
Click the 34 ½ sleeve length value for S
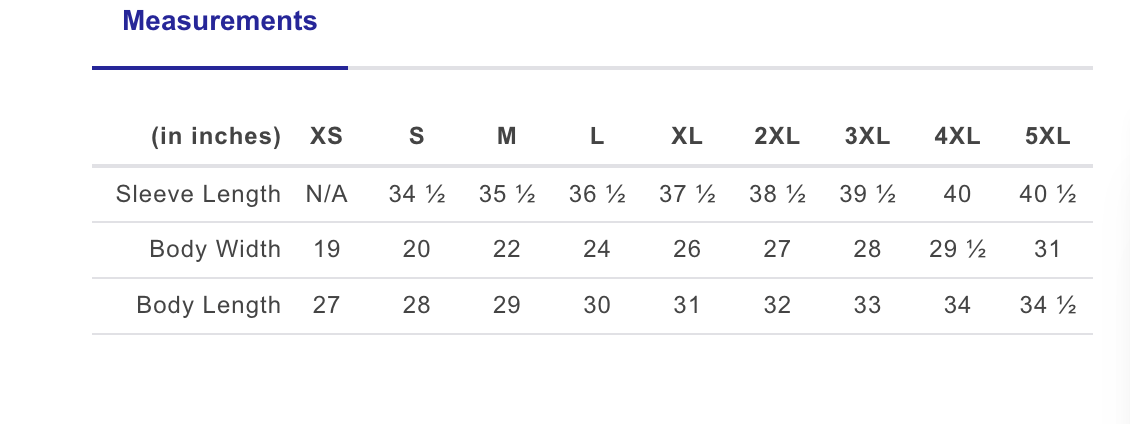417,194
